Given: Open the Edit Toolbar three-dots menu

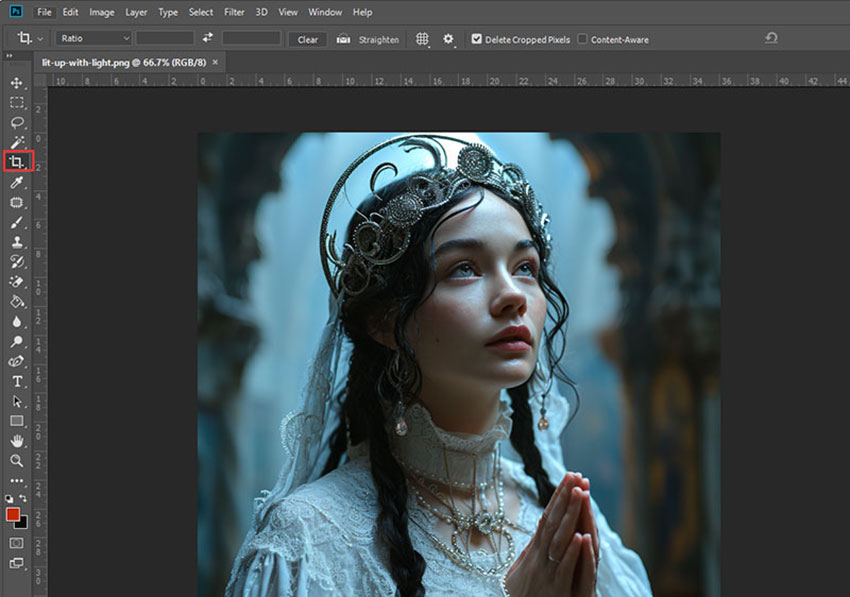Looking at the screenshot, I should [17, 480].
